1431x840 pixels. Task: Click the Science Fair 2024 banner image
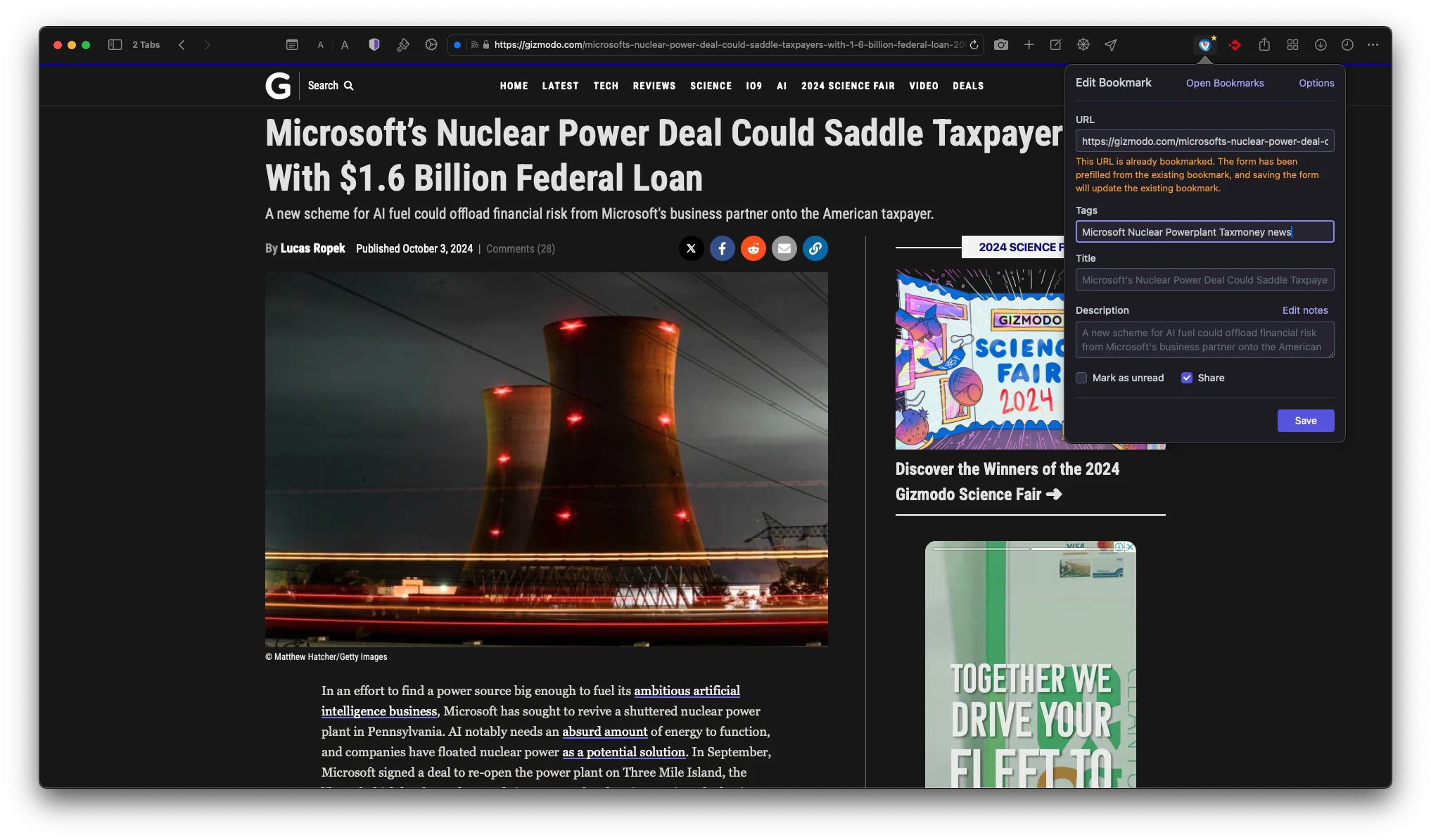(979, 359)
